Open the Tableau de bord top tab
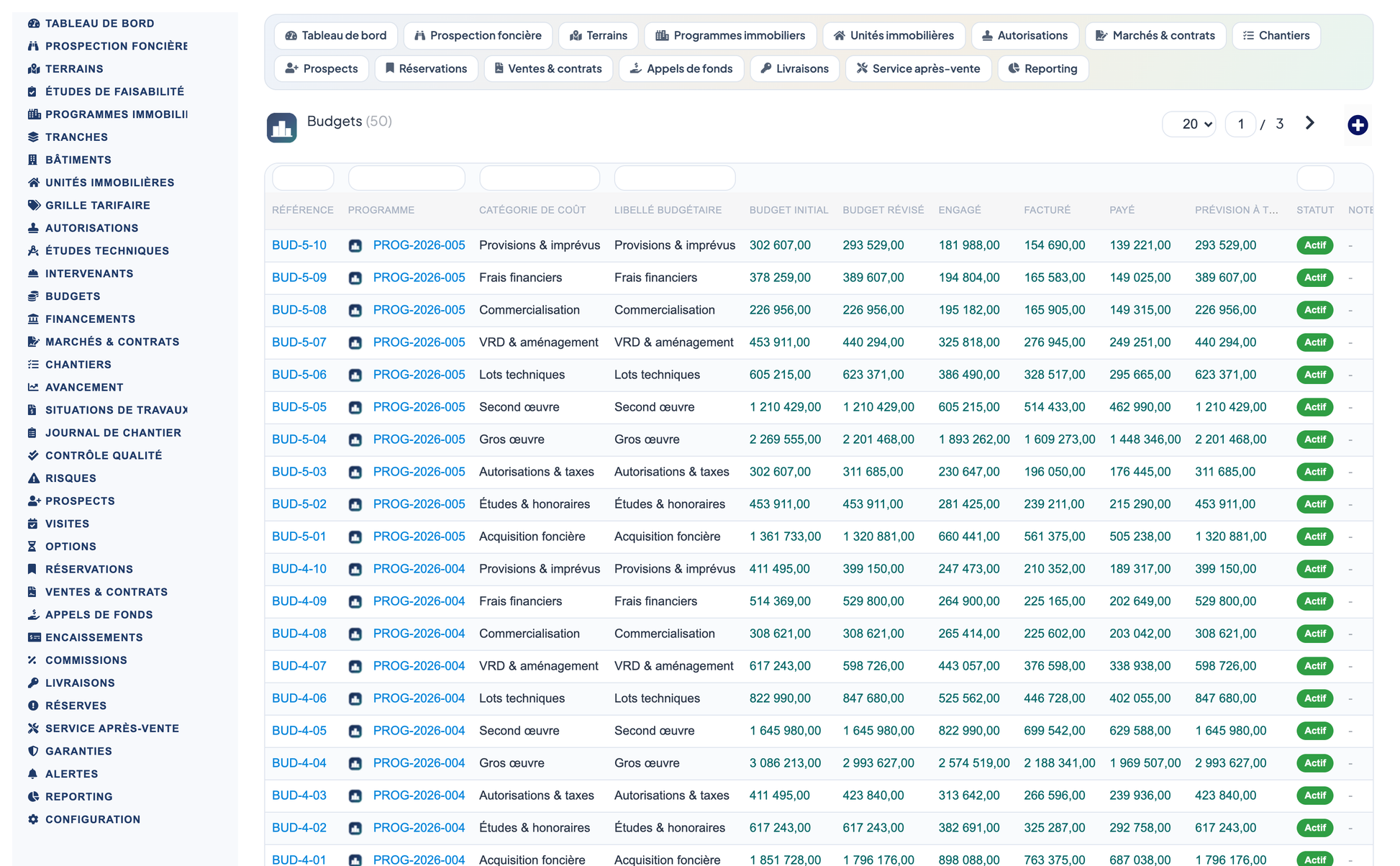1400x866 pixels. coord(336,35)
